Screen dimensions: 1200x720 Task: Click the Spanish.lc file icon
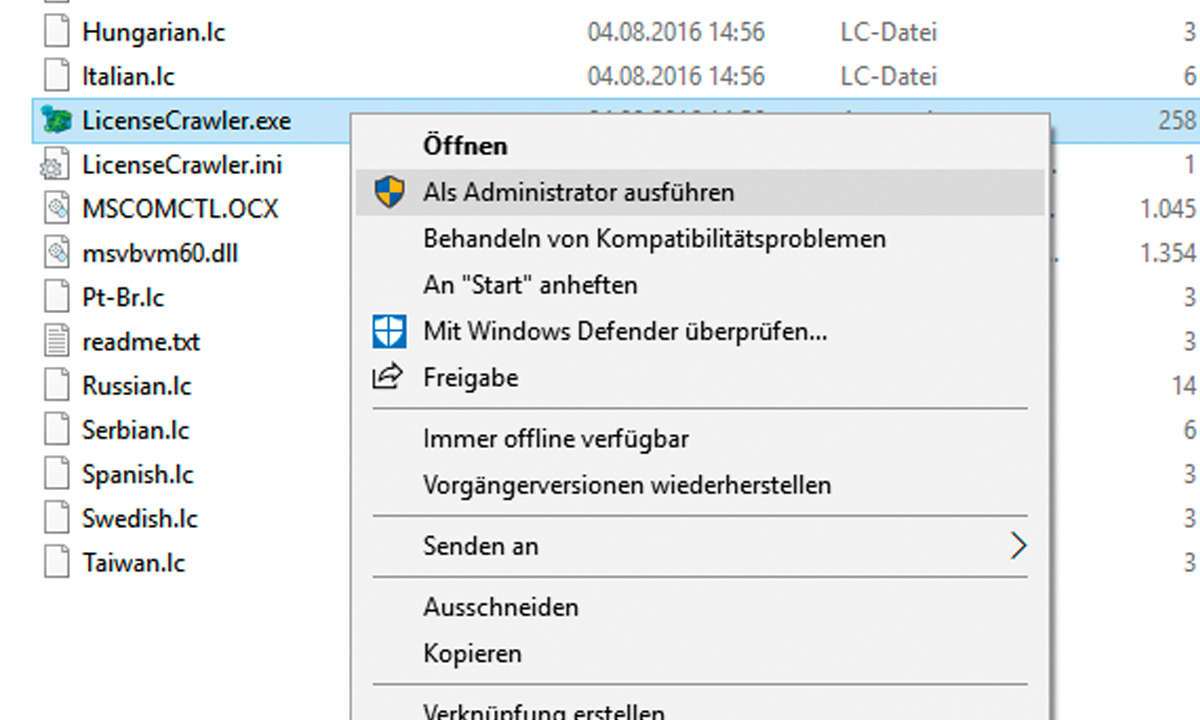[55, 473]
